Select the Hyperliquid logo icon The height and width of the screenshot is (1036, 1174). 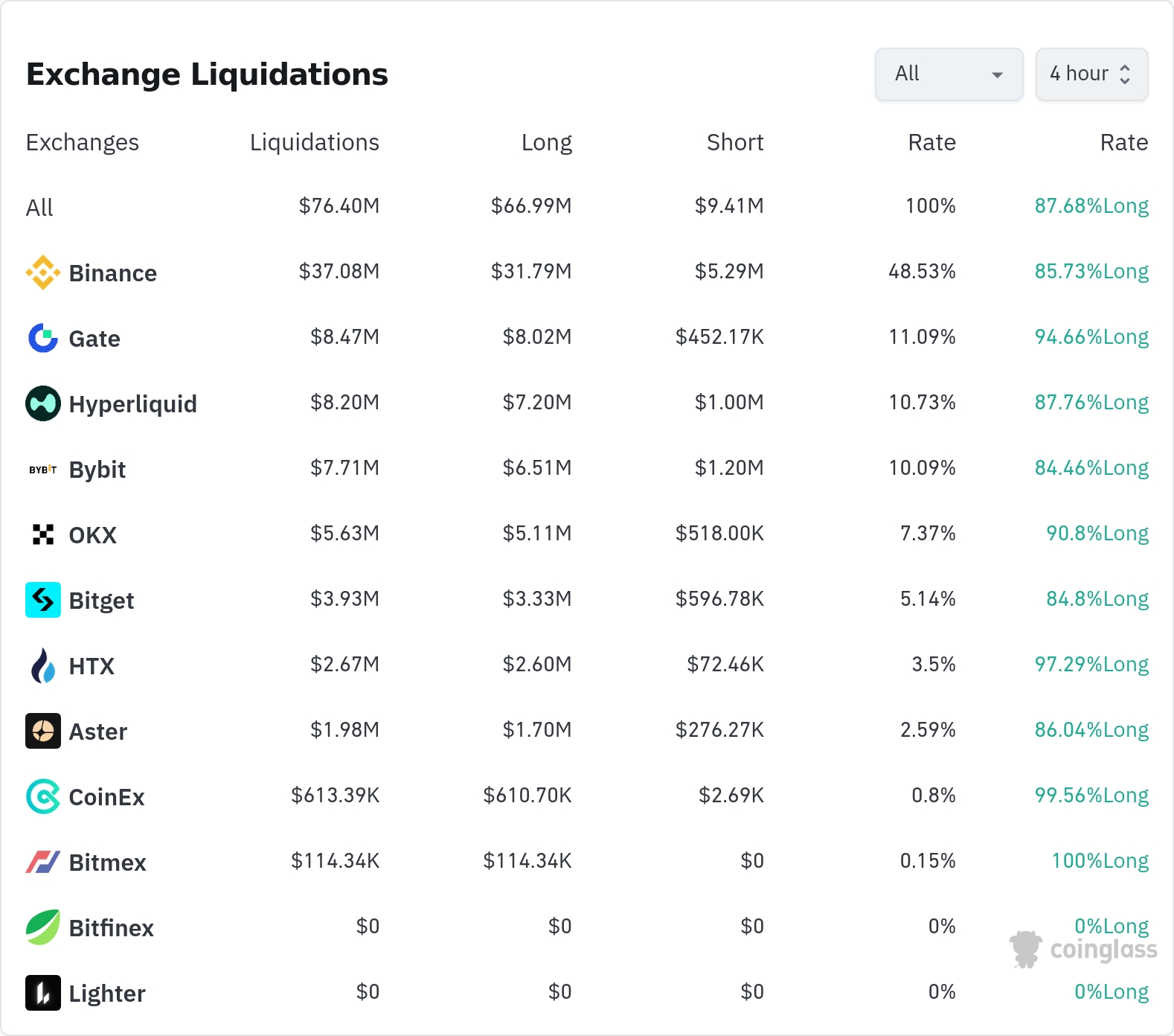[43, 403]
